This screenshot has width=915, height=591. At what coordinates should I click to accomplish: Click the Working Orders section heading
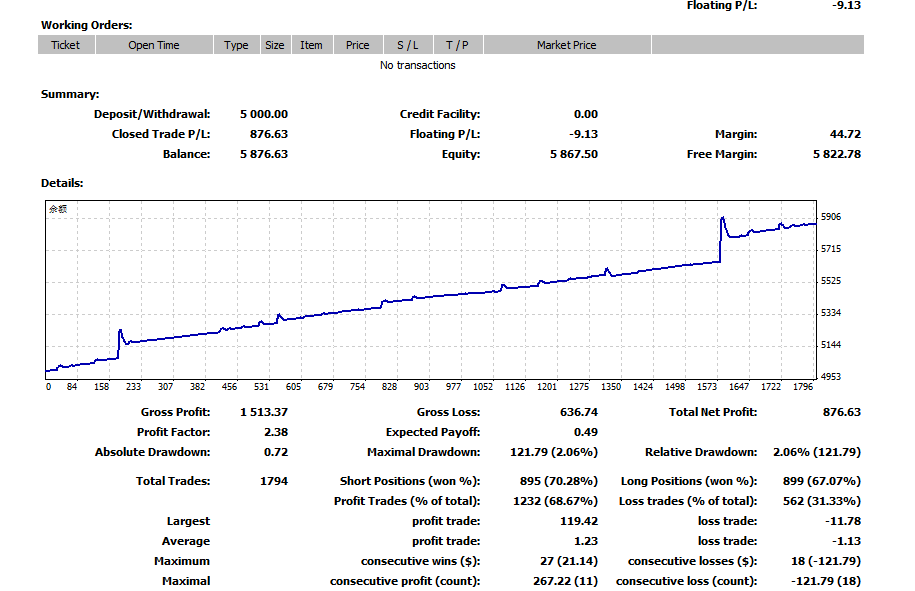pos(86,25)
